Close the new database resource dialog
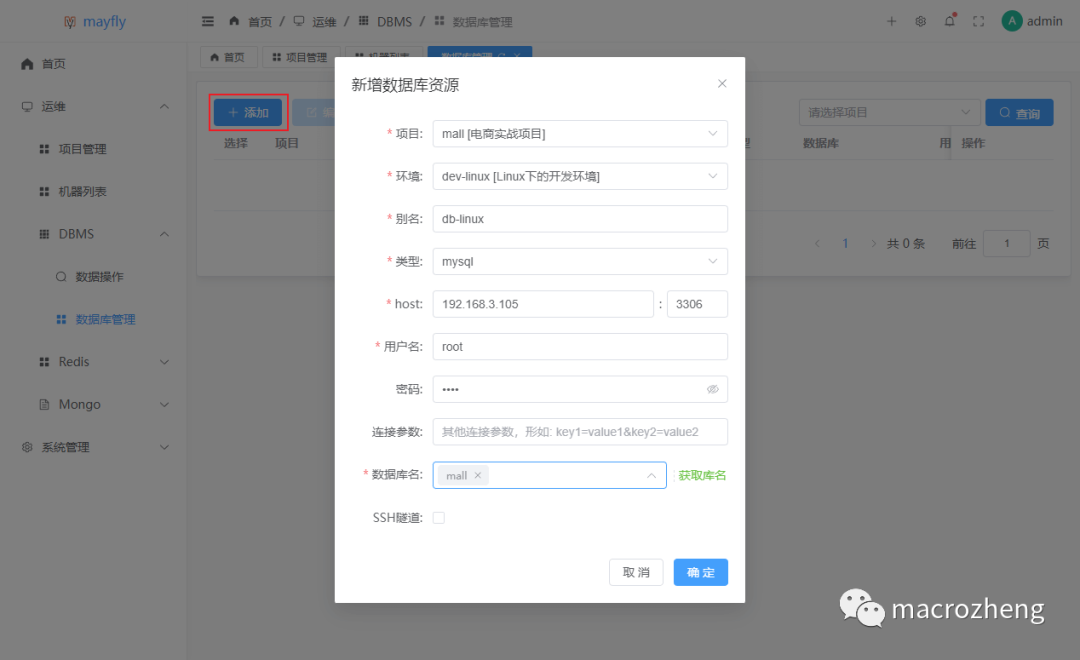 click(722, 84)
